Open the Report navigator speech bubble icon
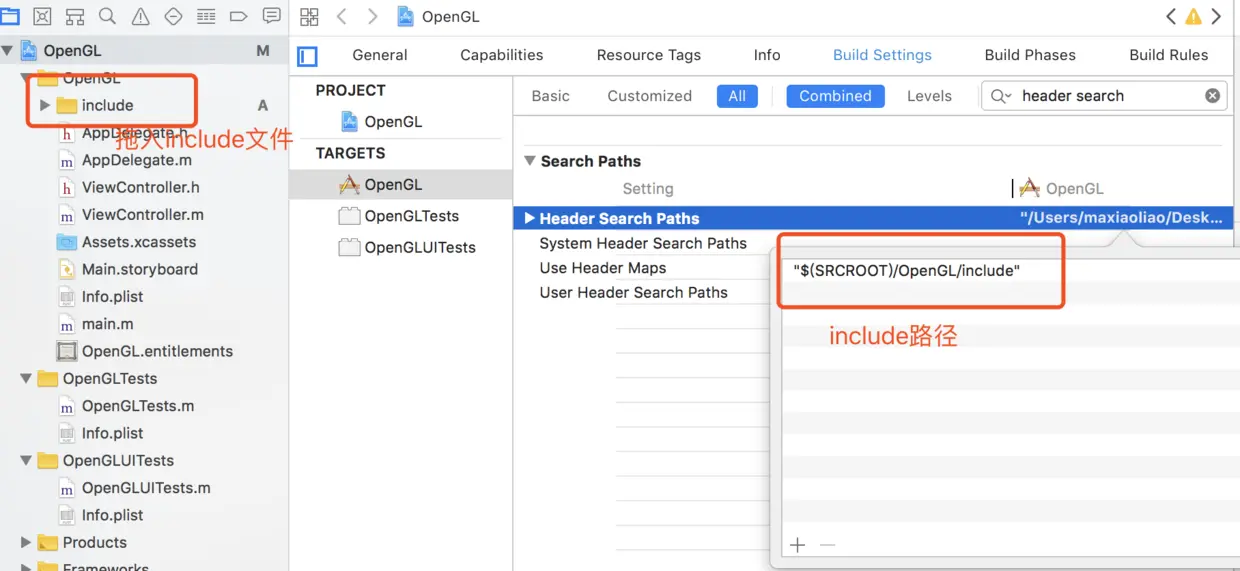Screen dimensions: 1240x571 (271, 16)
